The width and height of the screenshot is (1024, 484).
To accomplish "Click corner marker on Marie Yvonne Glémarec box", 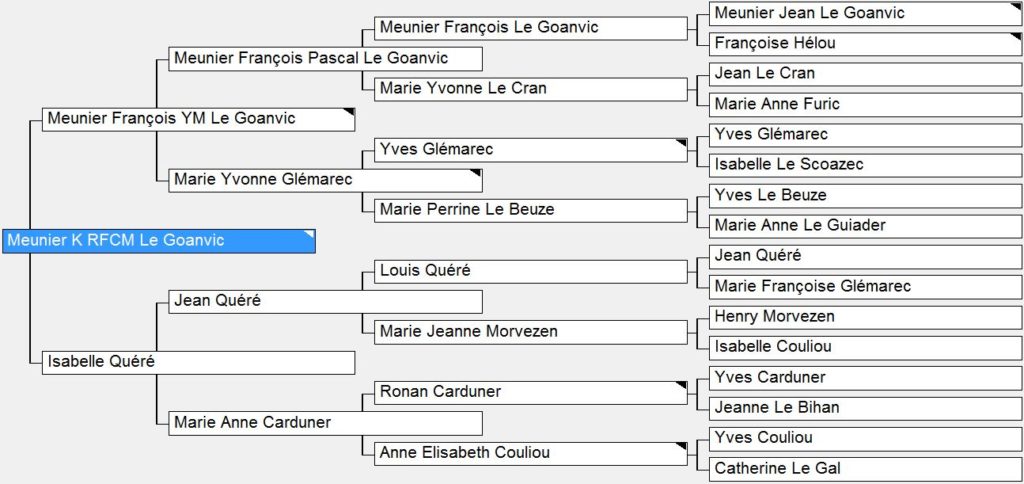I will (477, 173).
